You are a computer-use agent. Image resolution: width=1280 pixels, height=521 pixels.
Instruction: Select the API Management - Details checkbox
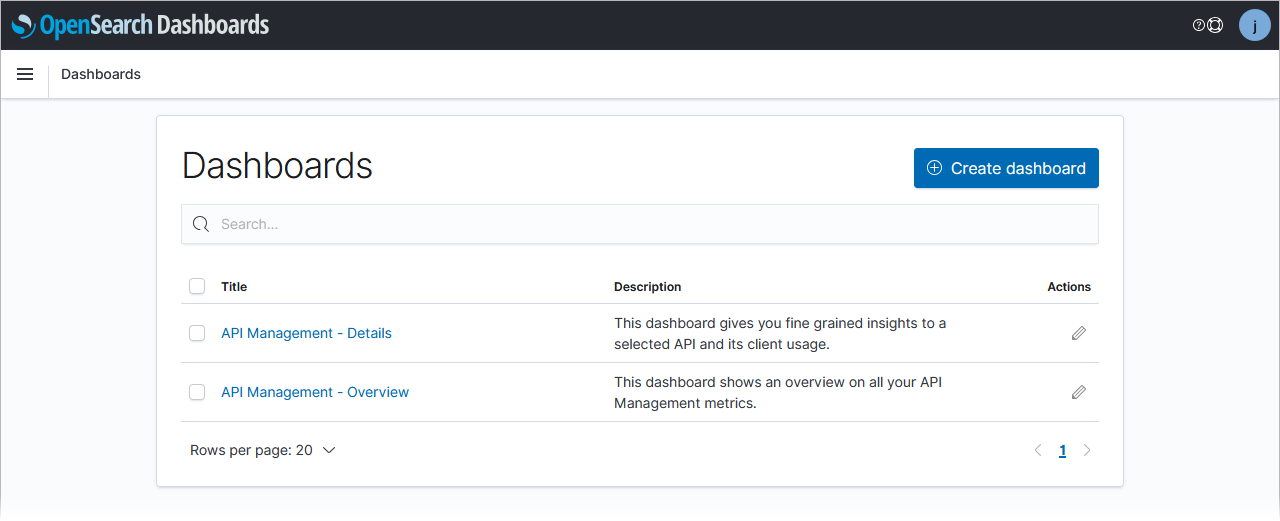click(x=197, y=333)
